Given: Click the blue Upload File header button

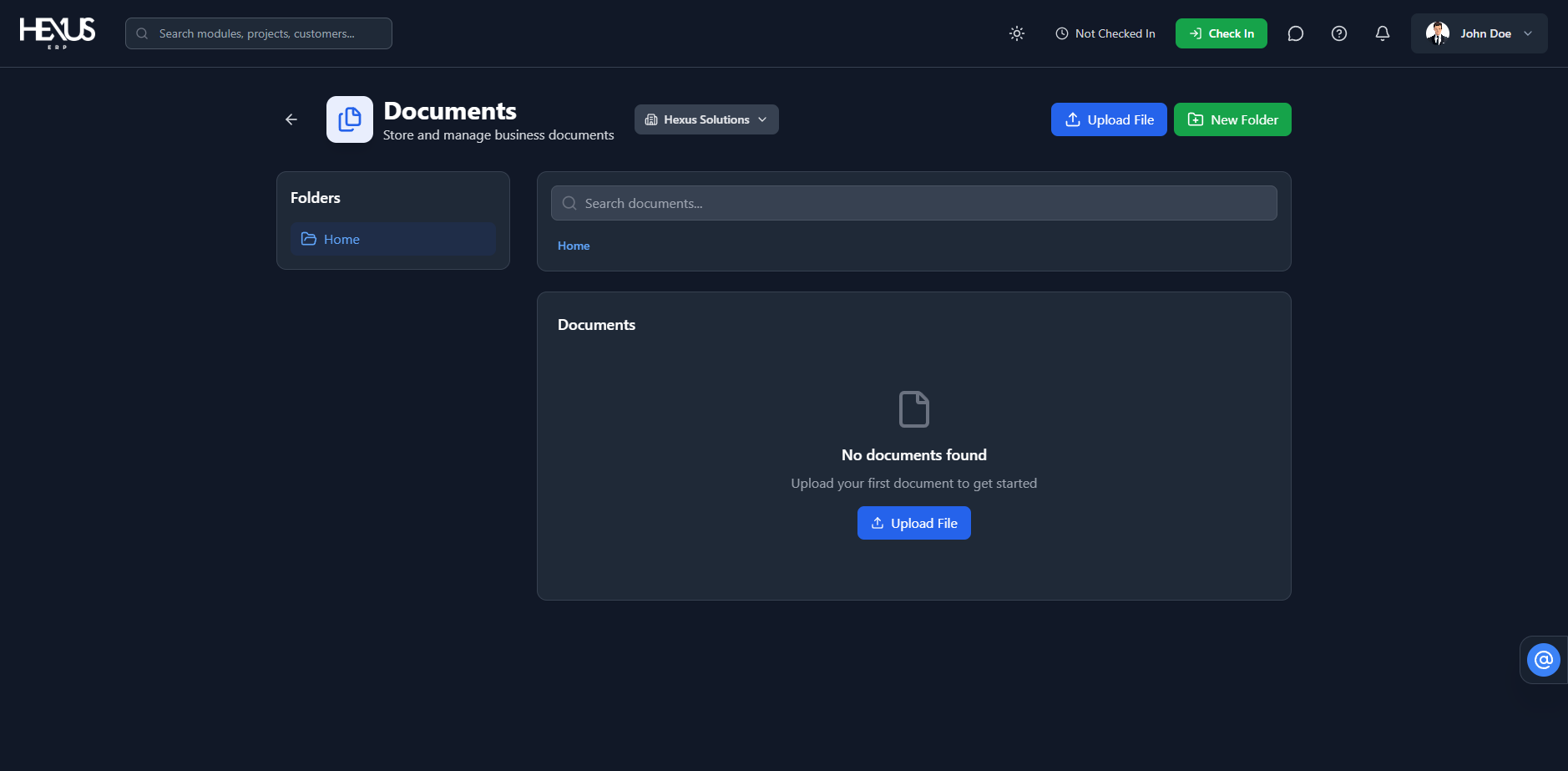Looking at the screenshot, I should (1109, 119).
